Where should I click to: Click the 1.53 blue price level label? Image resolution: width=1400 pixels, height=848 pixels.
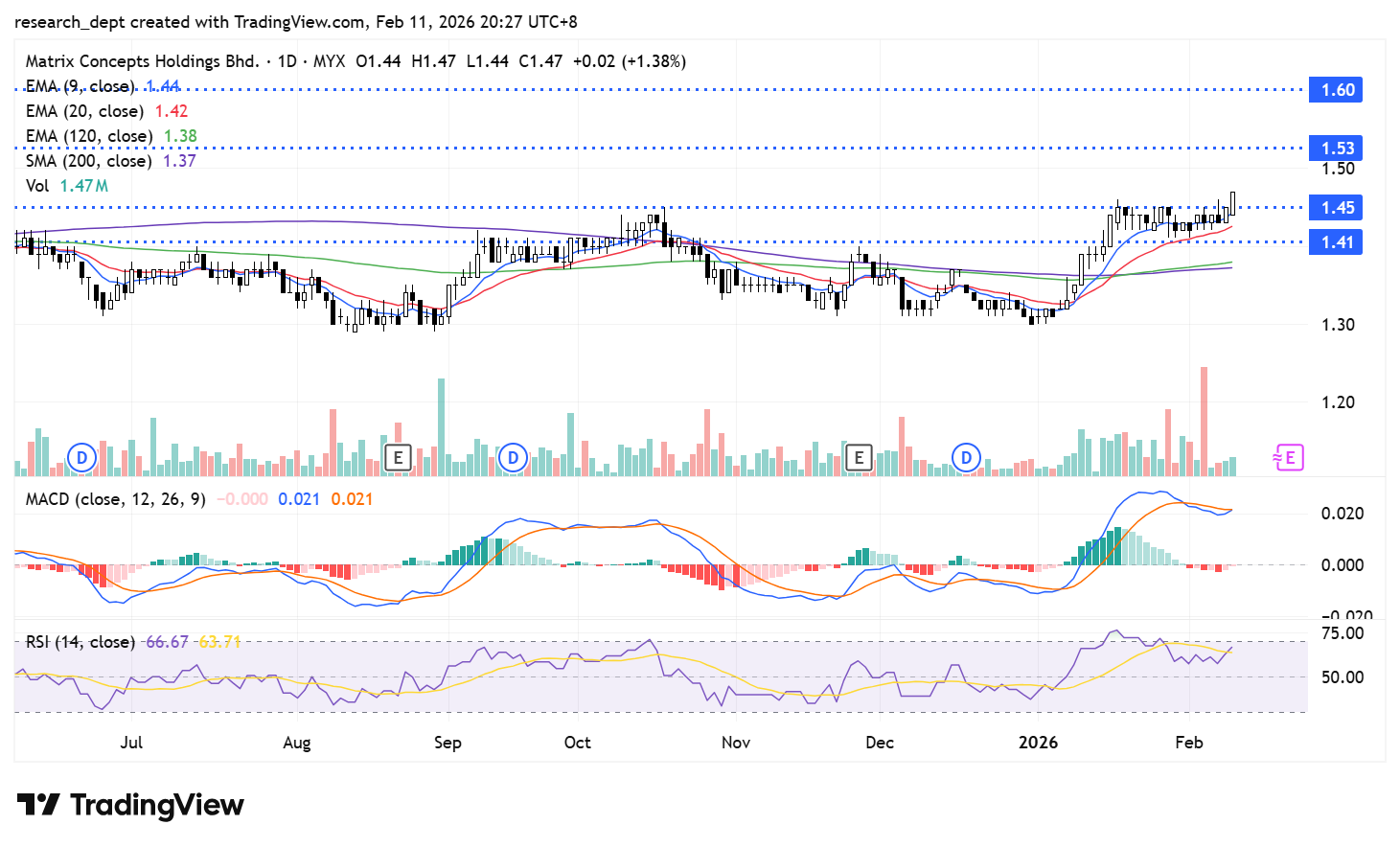[1337, 149]
